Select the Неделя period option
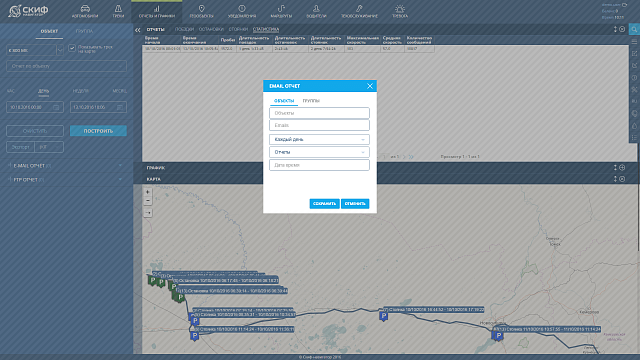 click(80, 91)
